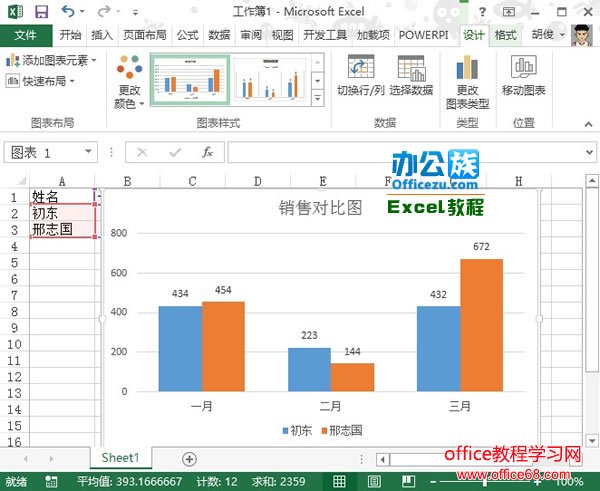
Task: Click vertical scrollbar up arrow
Action: point(592,181)
